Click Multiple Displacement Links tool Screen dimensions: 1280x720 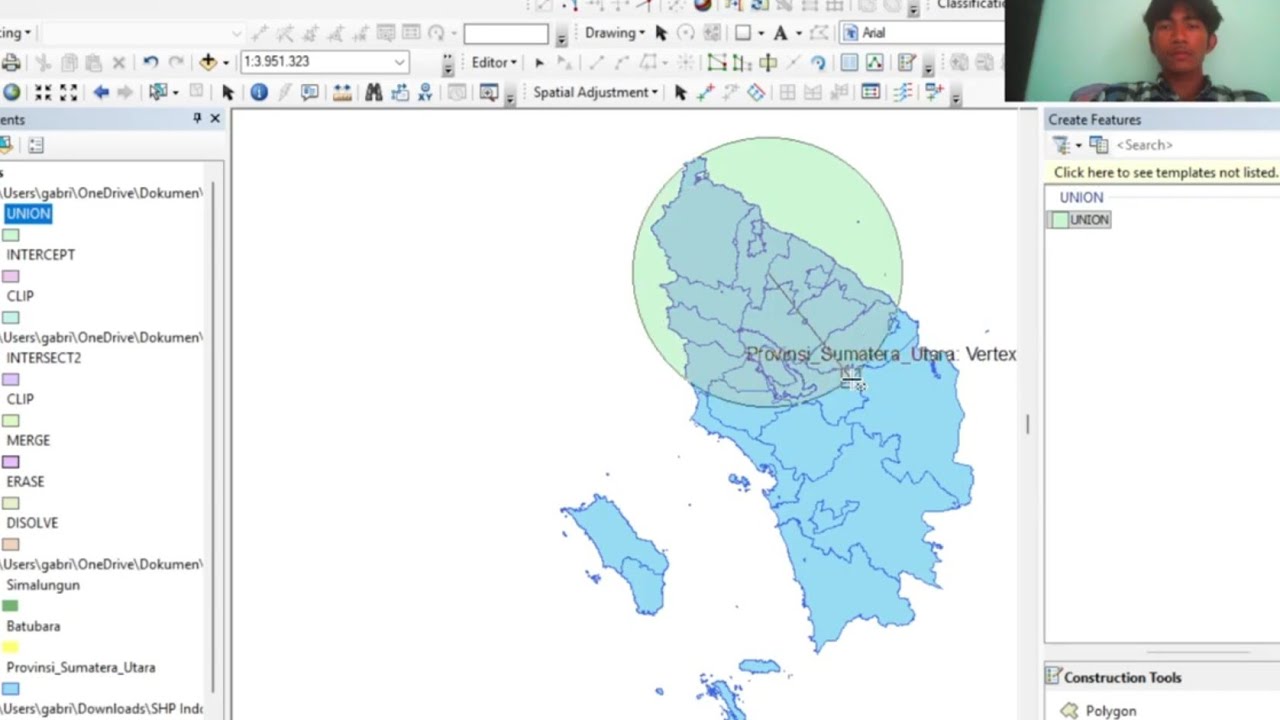[x=757, y=92]
